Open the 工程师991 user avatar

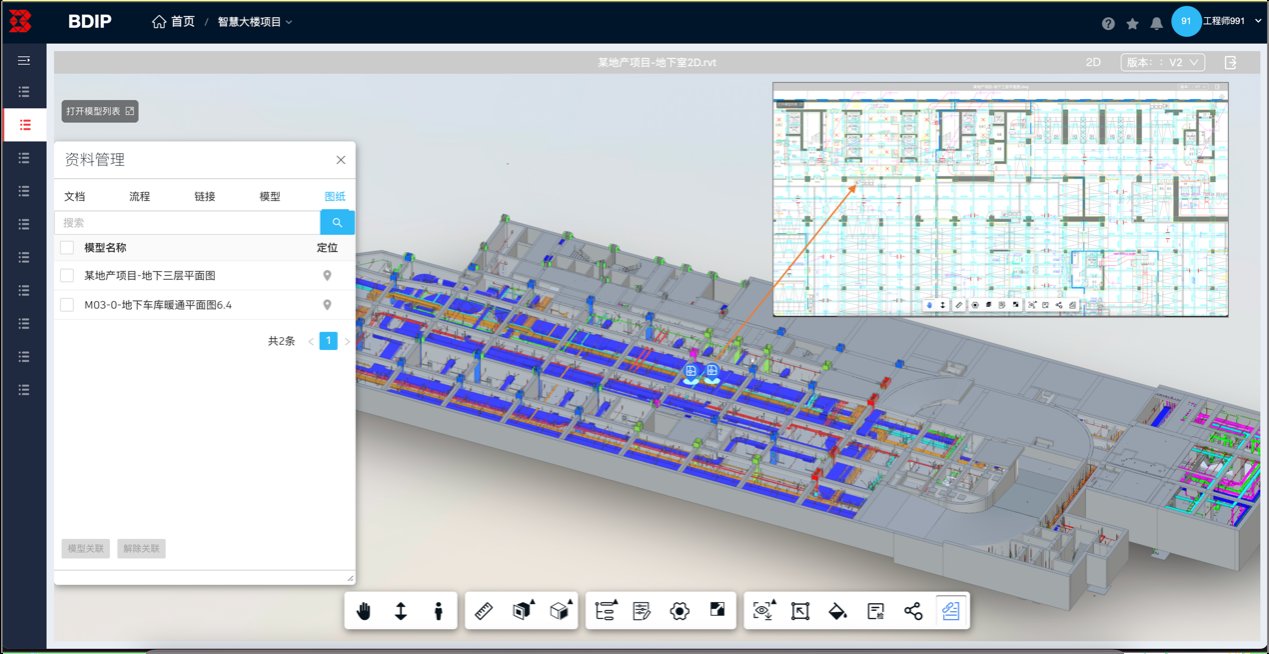pos(1186,21)
